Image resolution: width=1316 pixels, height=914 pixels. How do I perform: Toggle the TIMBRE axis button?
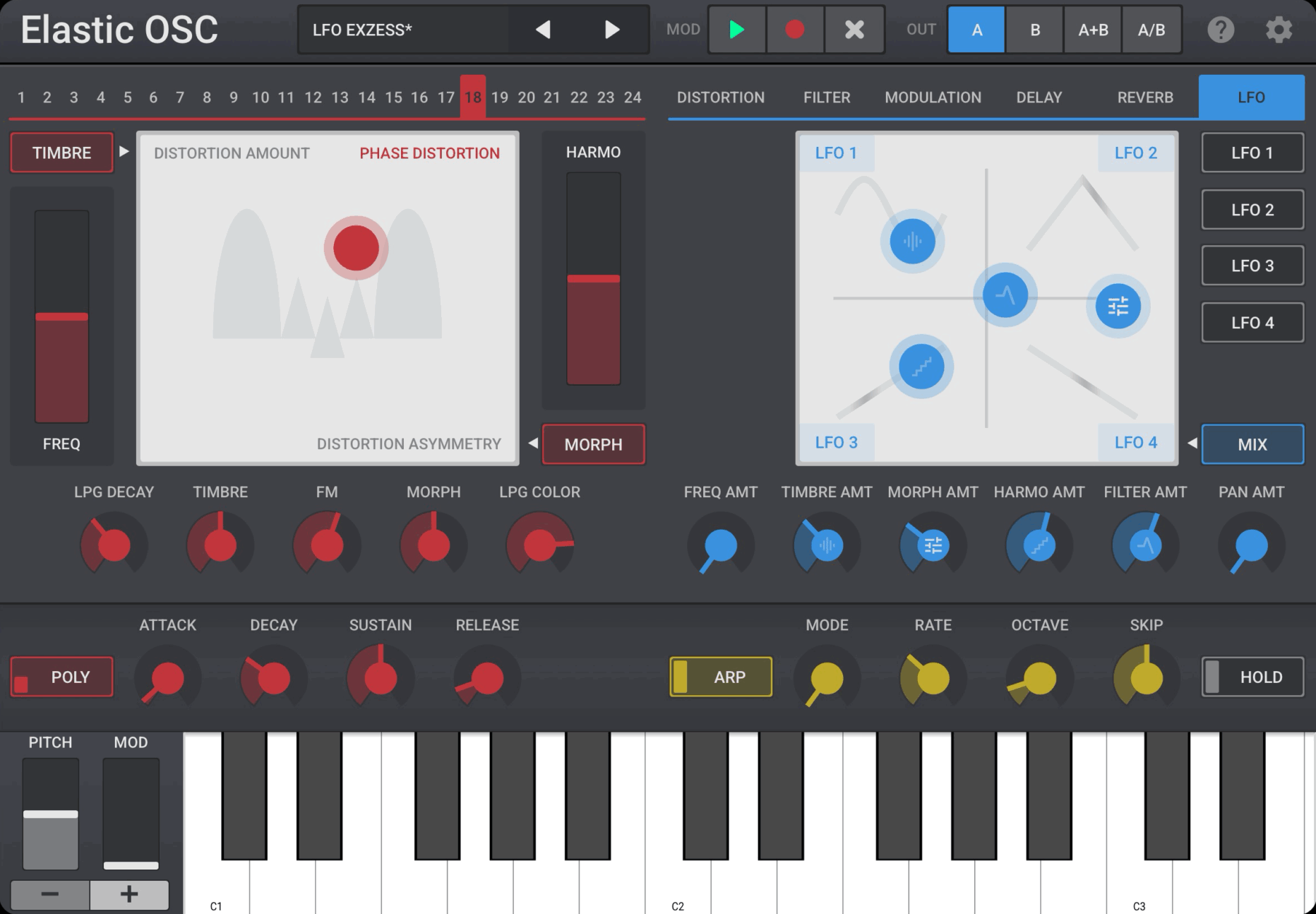61,153
